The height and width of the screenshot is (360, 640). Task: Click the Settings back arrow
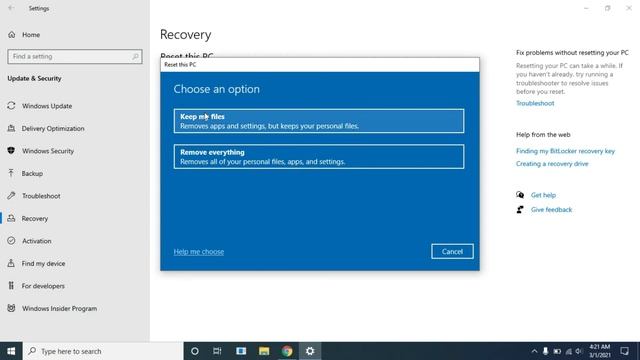pyautogui.click(x=11, y=8)
